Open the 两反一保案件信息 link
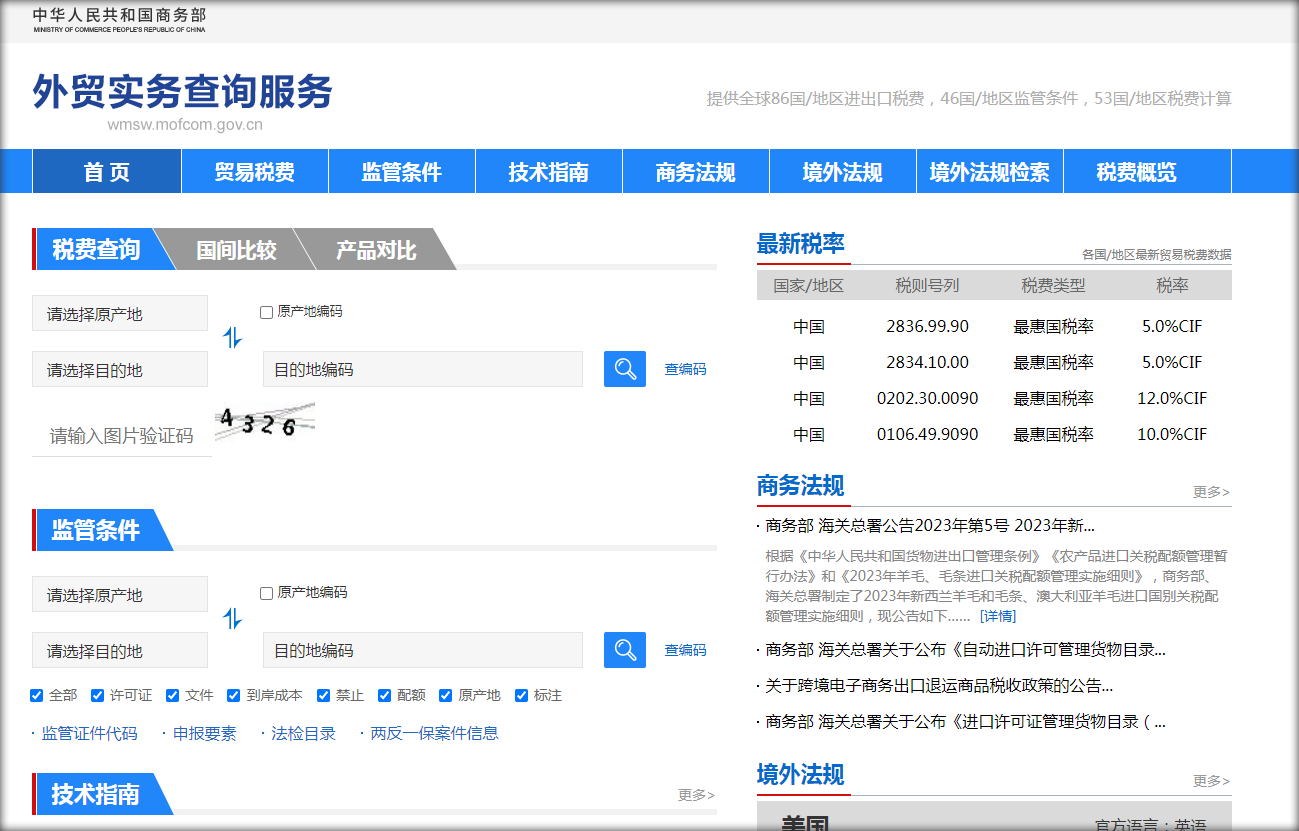This screenshot has height=831, width=1299. tap(435, 733)
